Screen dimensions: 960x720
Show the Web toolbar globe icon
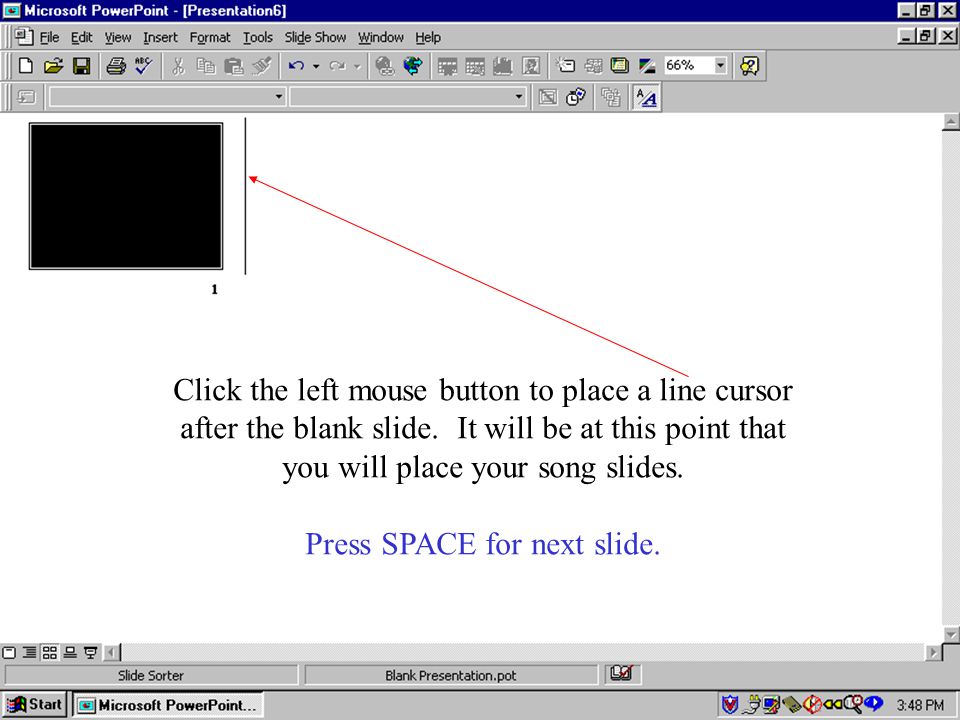click(x=413, y=66)
